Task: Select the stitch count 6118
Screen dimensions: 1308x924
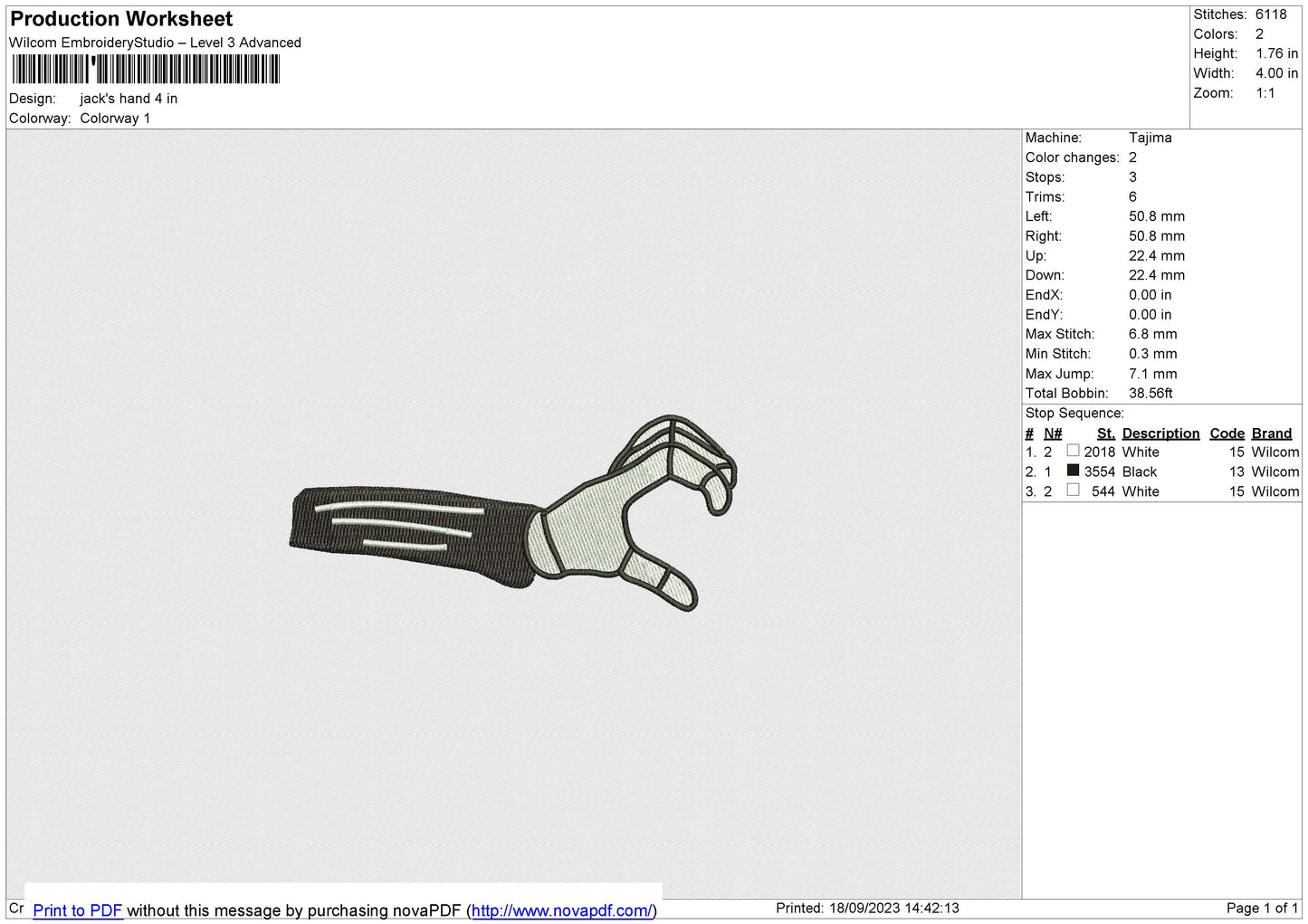Action: click(1271, 14)
